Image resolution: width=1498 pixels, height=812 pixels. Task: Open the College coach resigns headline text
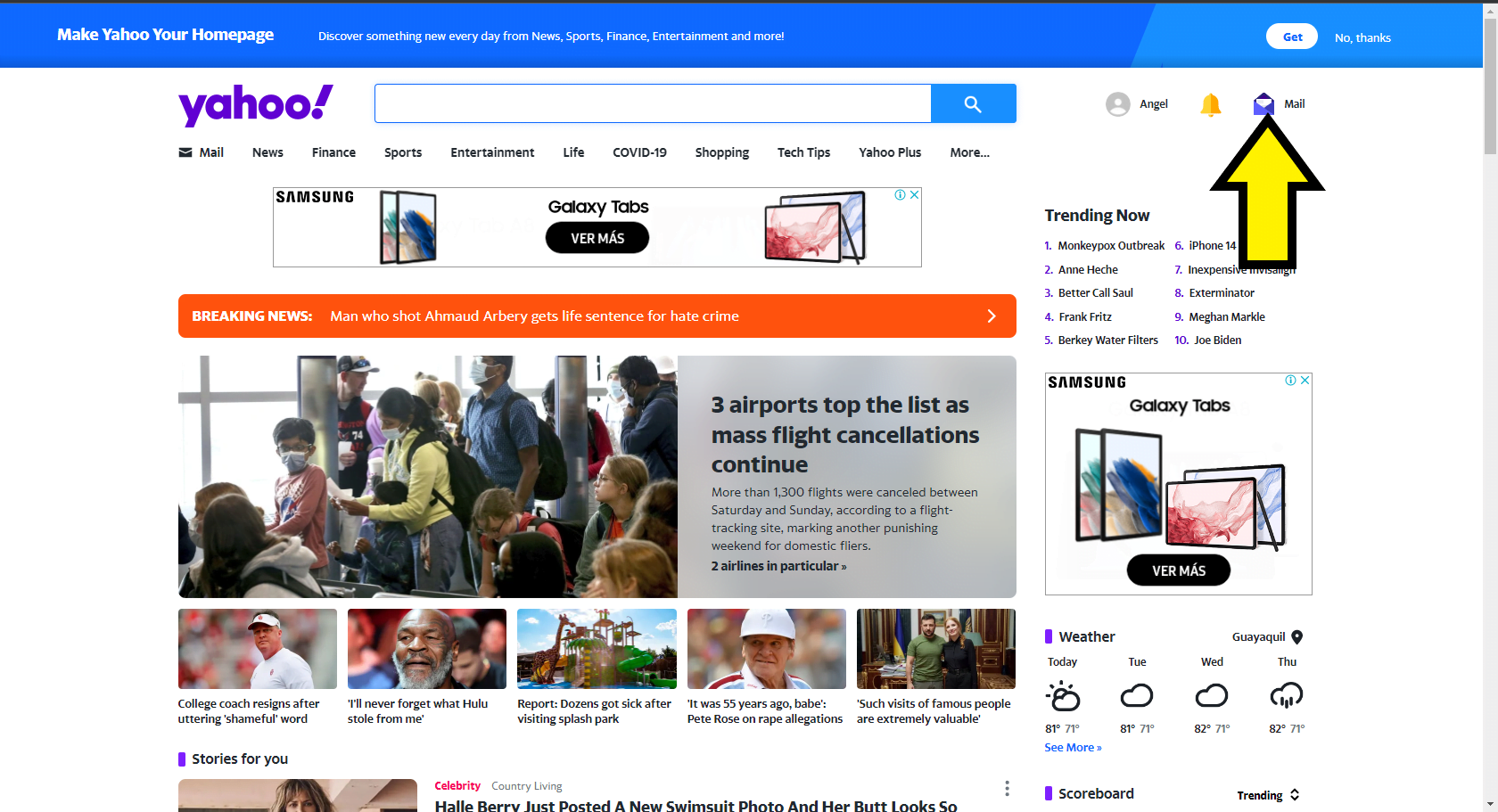click(x=249, y=711)
